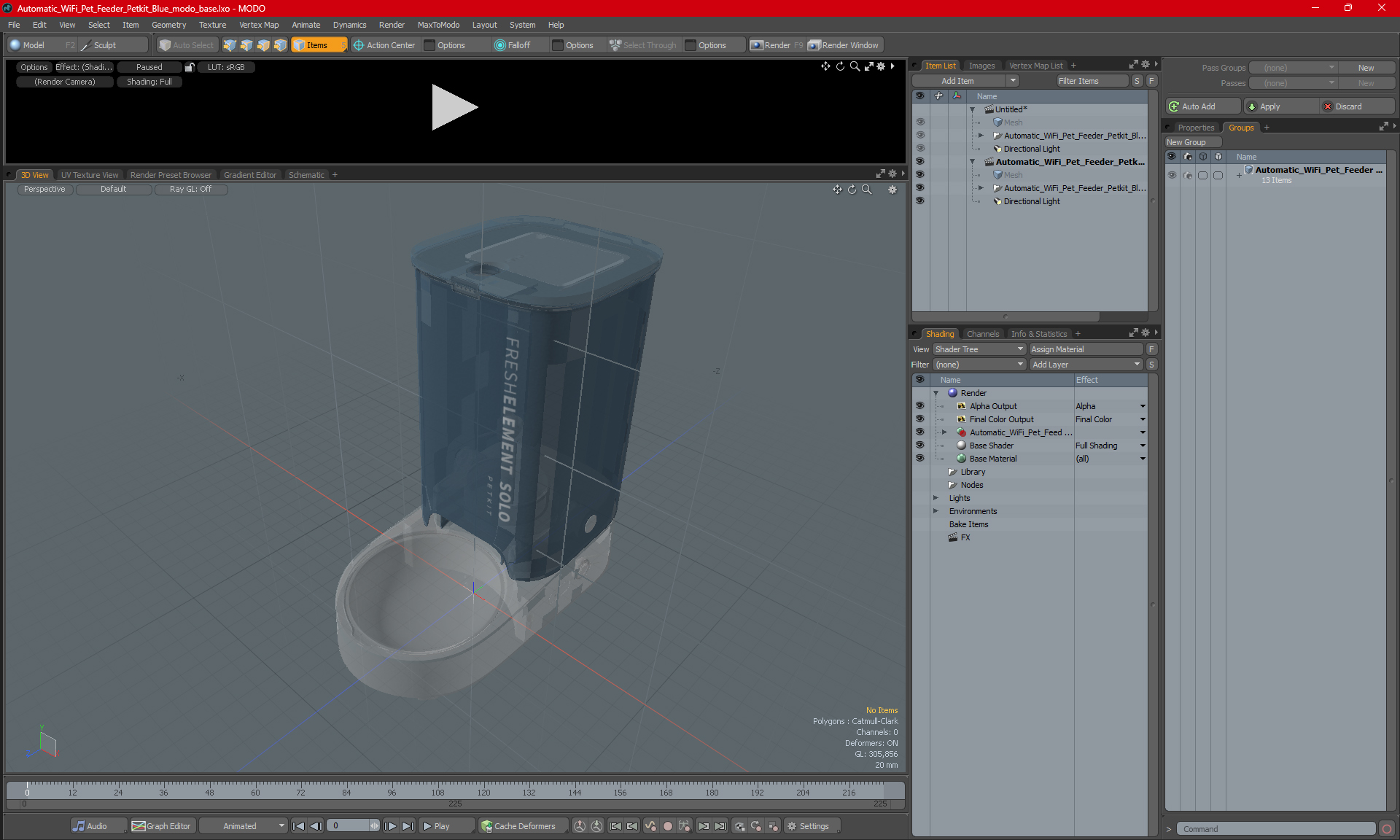1400x840 pixels.
Task: Switch to UV Texture View tab
Action: coord(89,175)
